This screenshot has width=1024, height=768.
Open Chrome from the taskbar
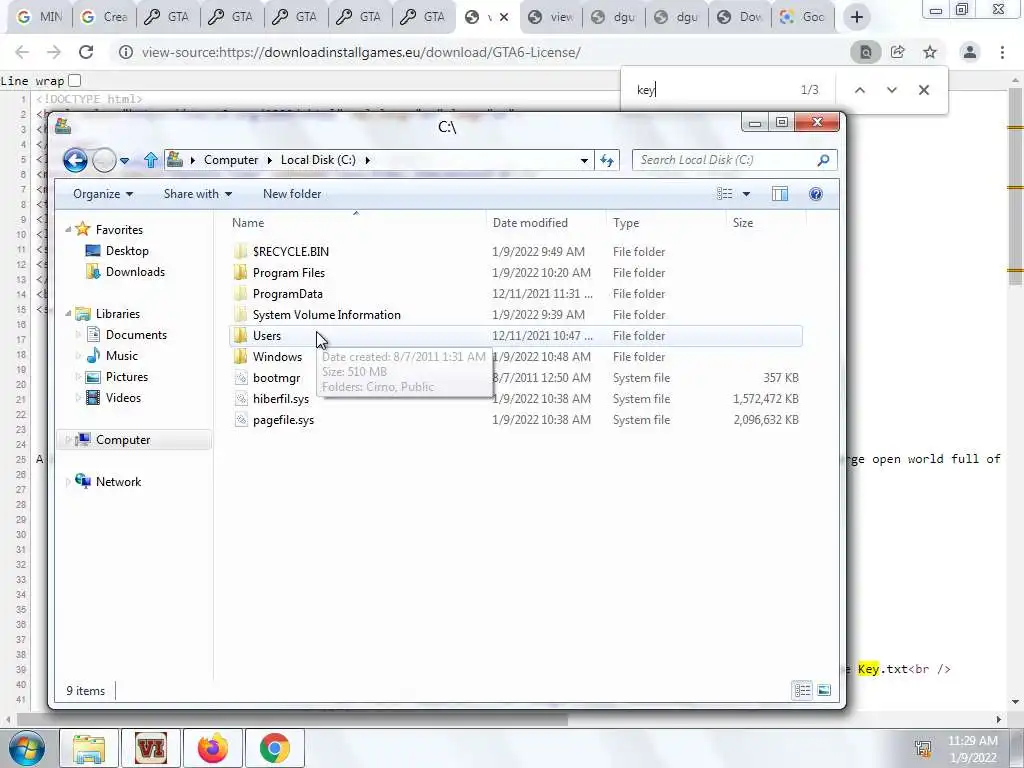tap(275, 748)
